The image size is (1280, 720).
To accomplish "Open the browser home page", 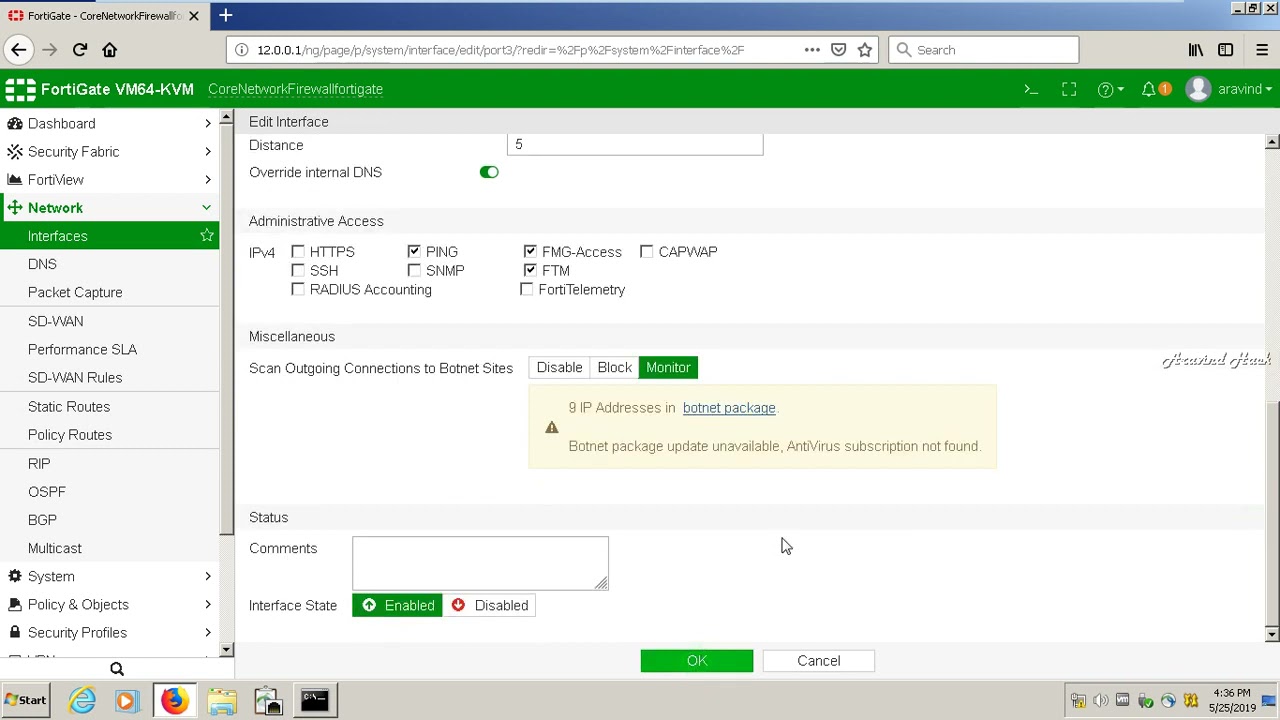I will point(110,50).
